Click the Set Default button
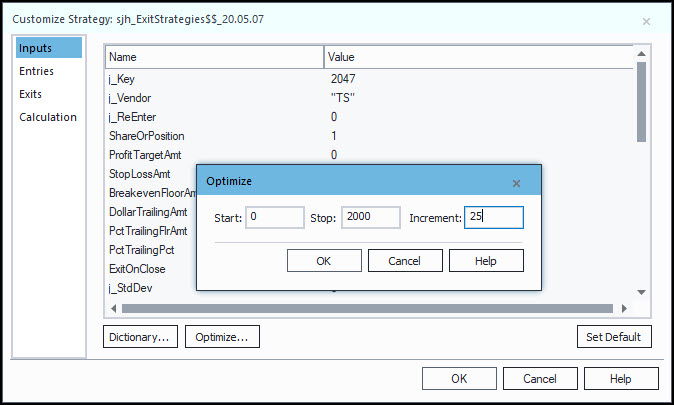 coord(614,337)
